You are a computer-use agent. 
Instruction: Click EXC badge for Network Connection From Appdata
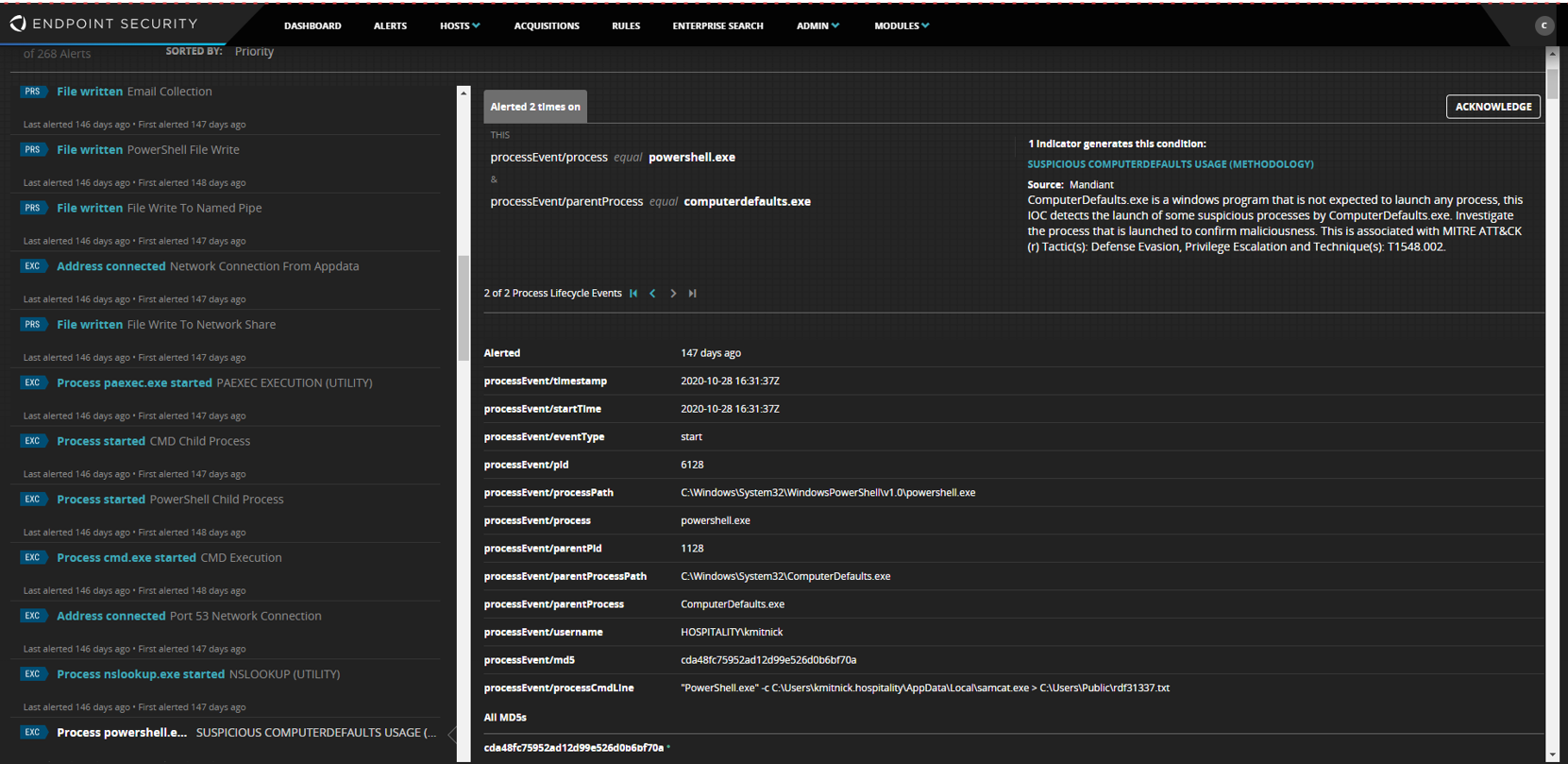pyautogui.click(x=33, y=266)
